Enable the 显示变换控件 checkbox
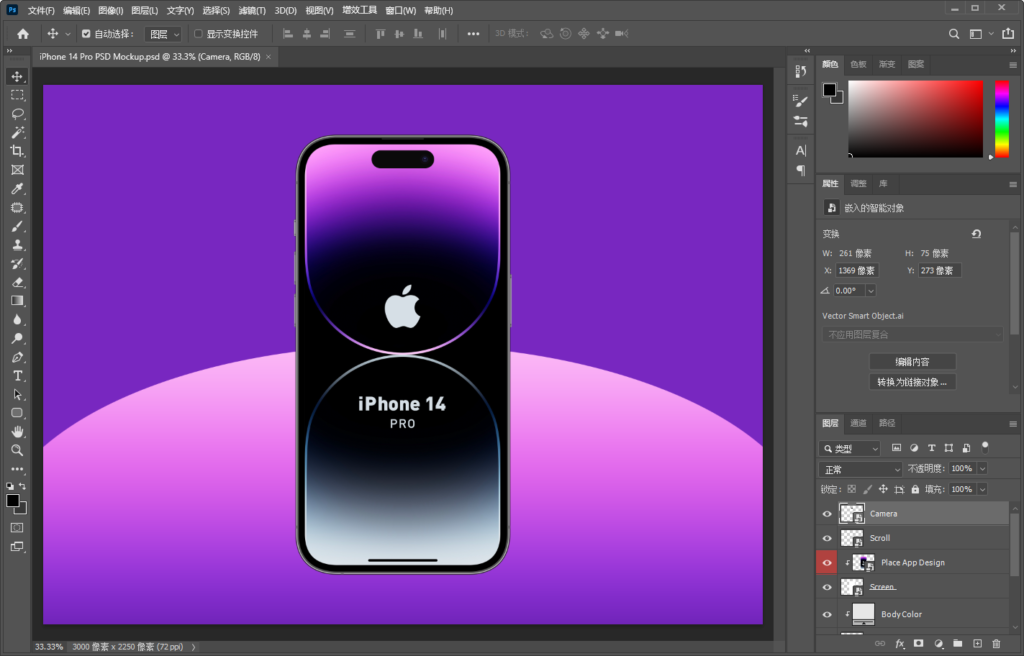The height and width of the screenshot is (656, 1024). (199, 34)
